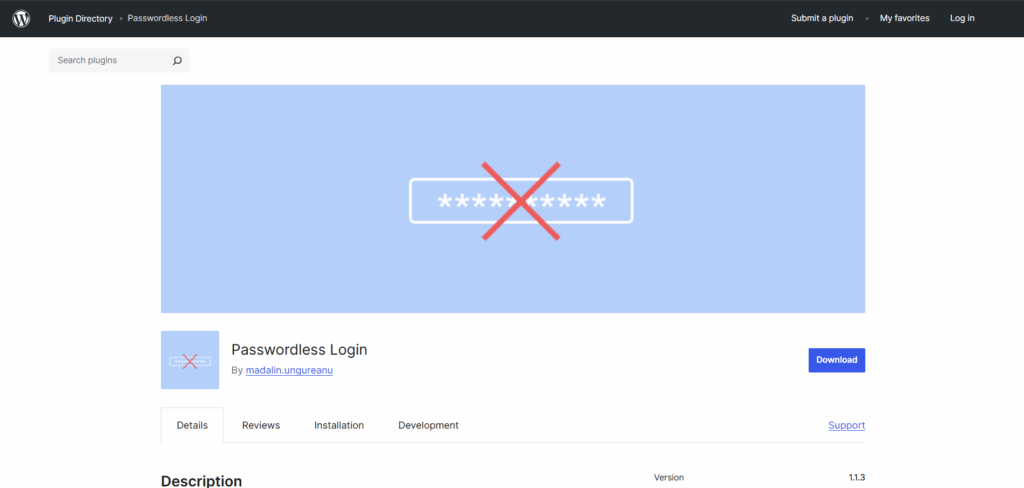Click the search magnifier icon

pyautogui.click(x=177, y=61)
